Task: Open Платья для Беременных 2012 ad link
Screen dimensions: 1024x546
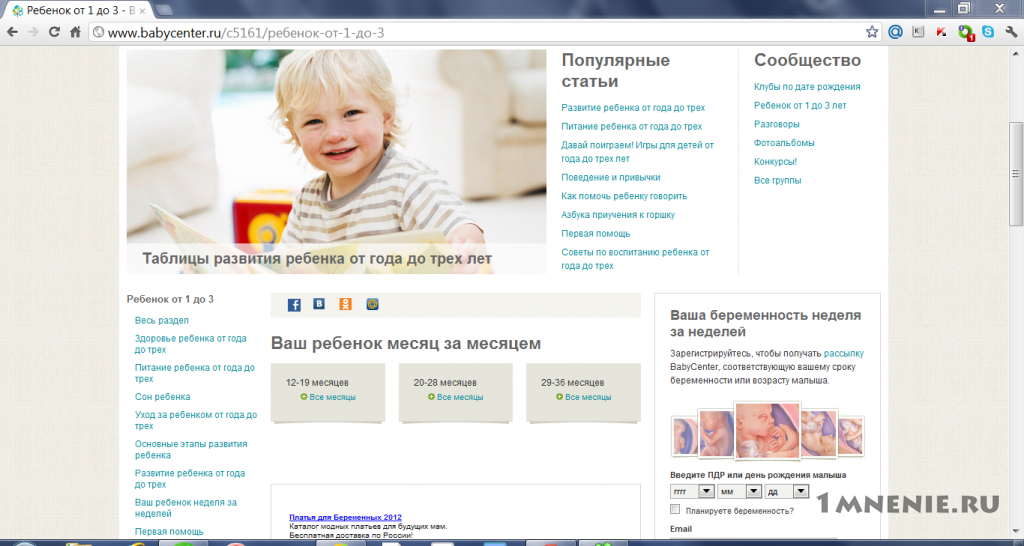Action: 345,517
